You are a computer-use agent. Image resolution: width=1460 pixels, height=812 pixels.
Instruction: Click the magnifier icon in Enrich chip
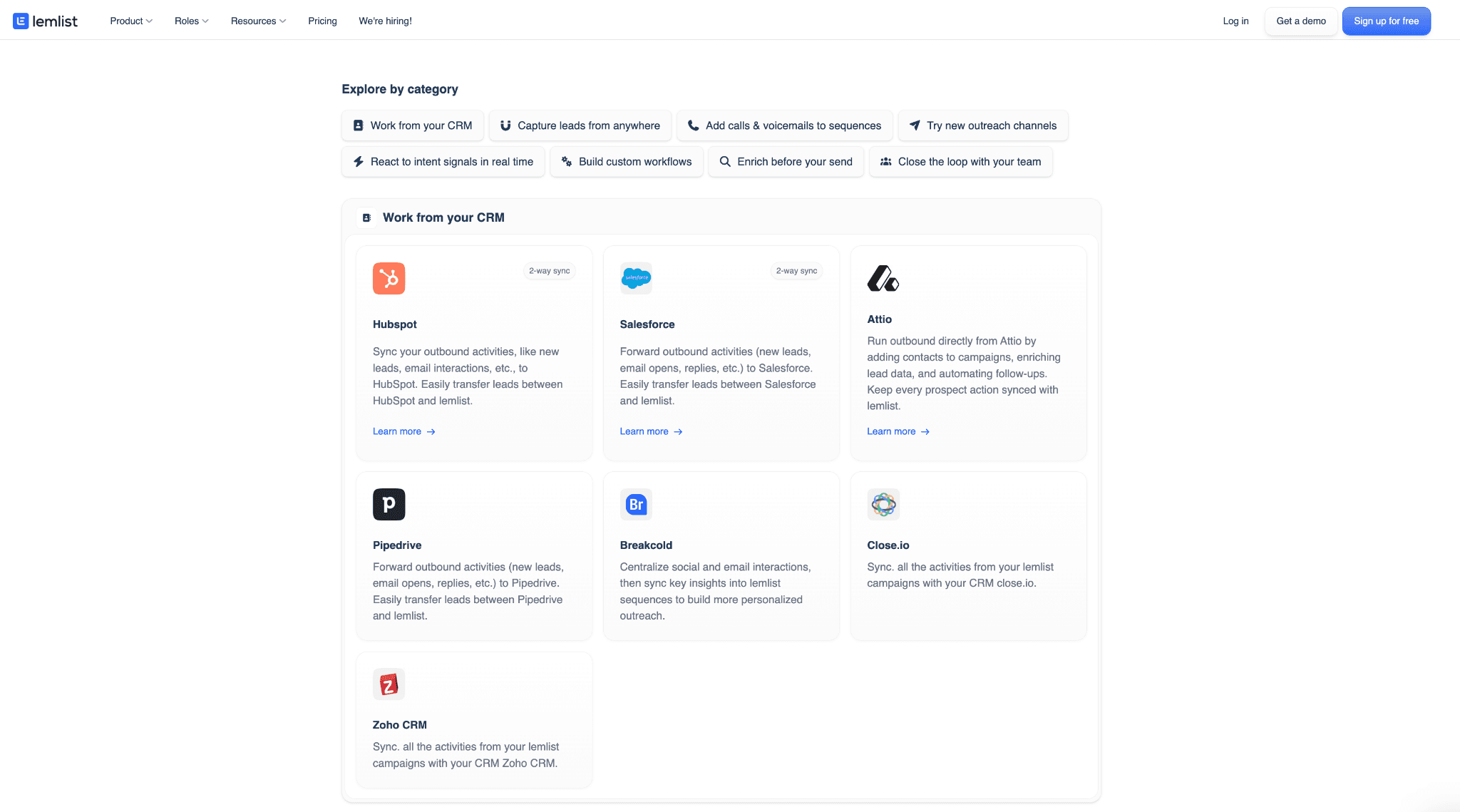click(x=725, y=162)
